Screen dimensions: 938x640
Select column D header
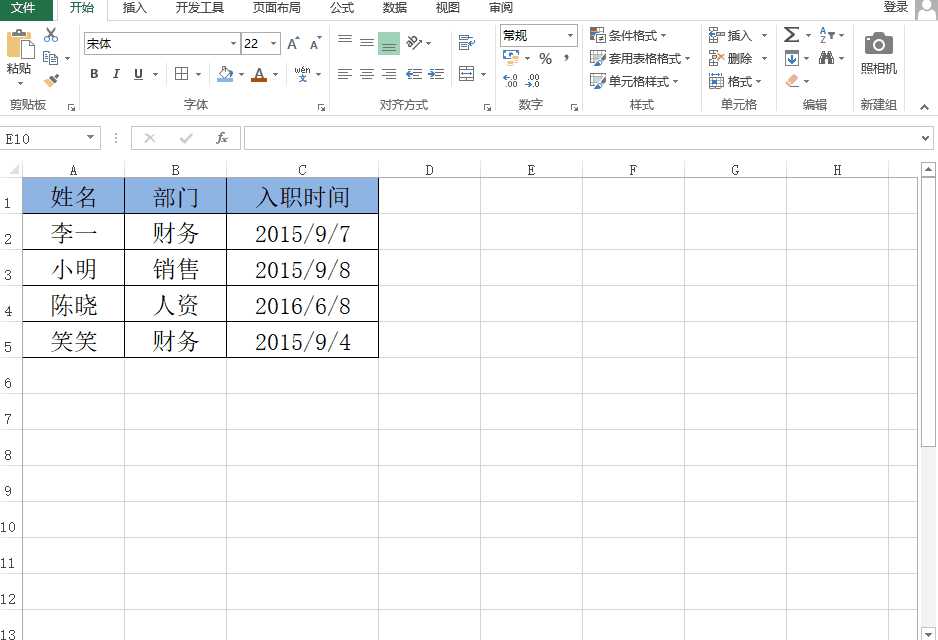tap(430, 170)
